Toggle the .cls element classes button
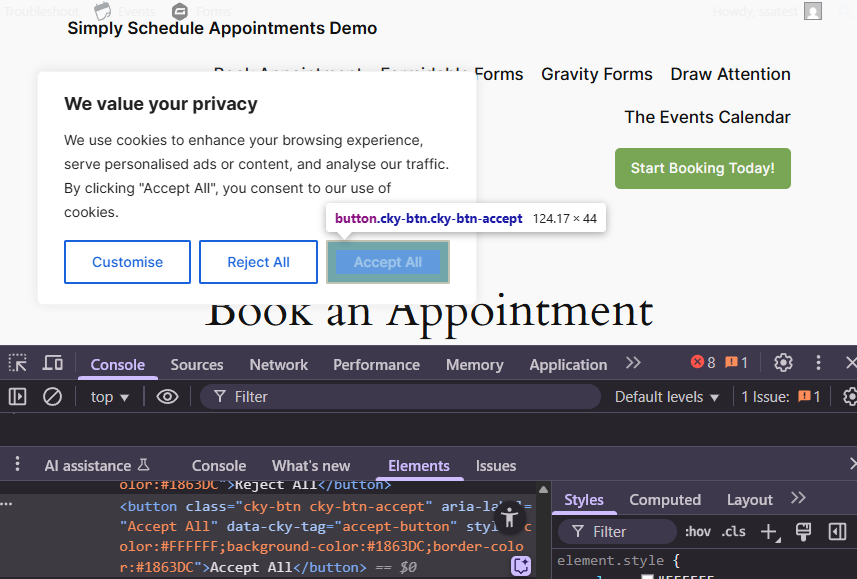The image size is (857, 579). tap(734, 532)
